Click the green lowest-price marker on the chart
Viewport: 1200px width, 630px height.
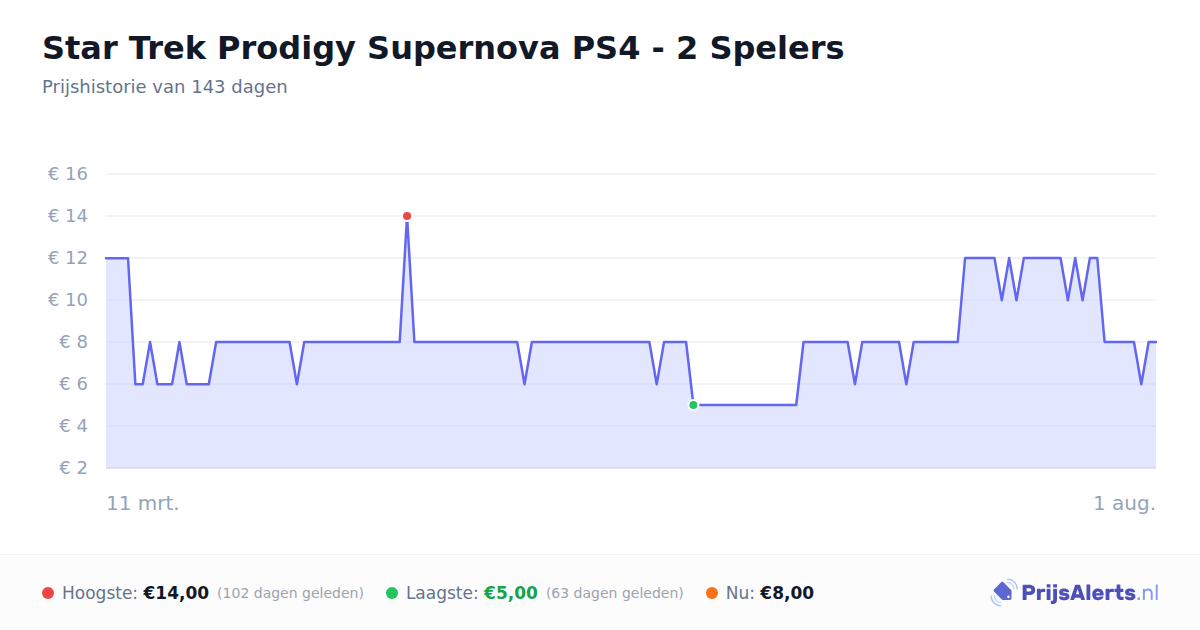tap(693, 405)
